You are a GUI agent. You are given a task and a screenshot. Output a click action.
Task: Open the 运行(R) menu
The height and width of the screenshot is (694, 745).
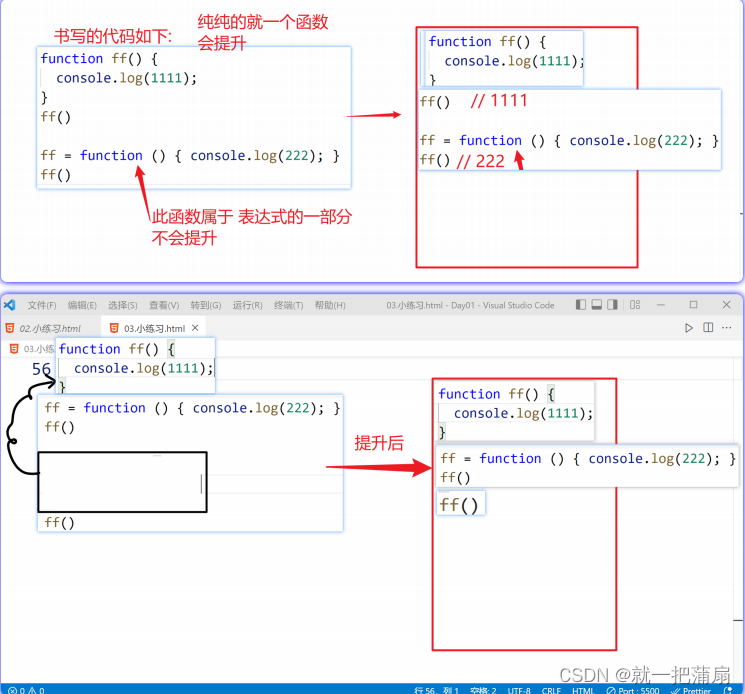(x=247, y=305)
